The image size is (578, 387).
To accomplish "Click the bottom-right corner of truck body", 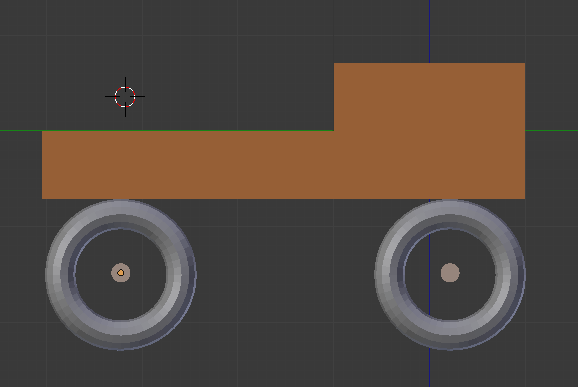I will [x=525, y=199].
